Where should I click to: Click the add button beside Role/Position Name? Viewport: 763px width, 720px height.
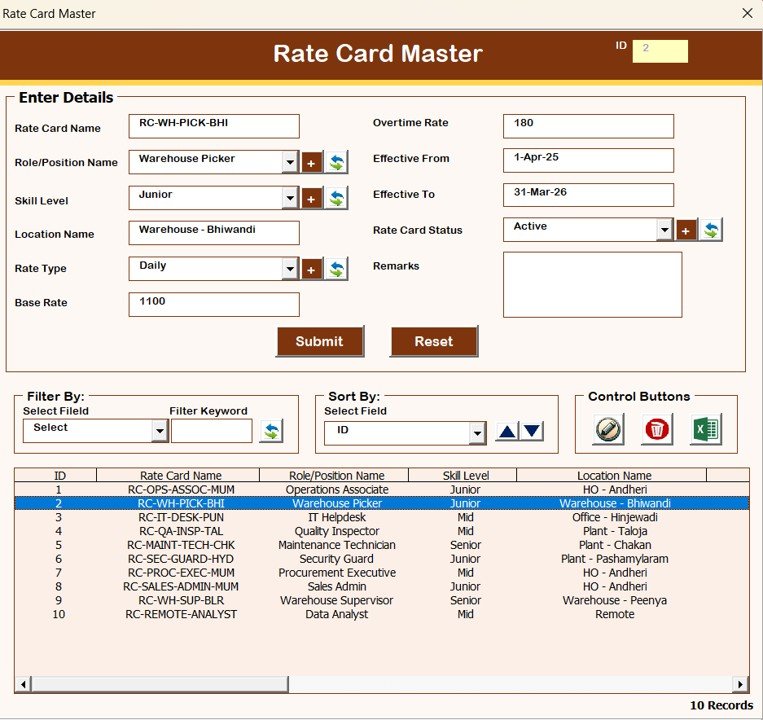(312, 163)
